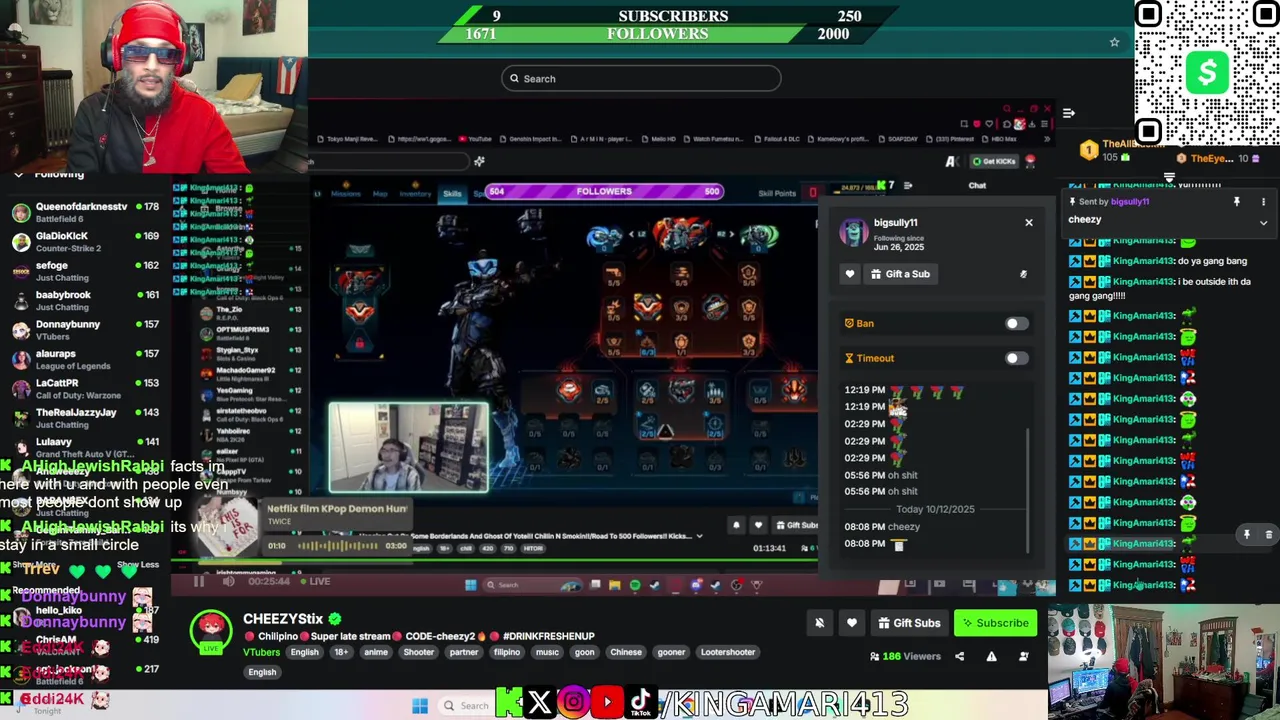The image size is (1280, 720).
Task: Open the X icon in social banner
Action: point(539,704)
